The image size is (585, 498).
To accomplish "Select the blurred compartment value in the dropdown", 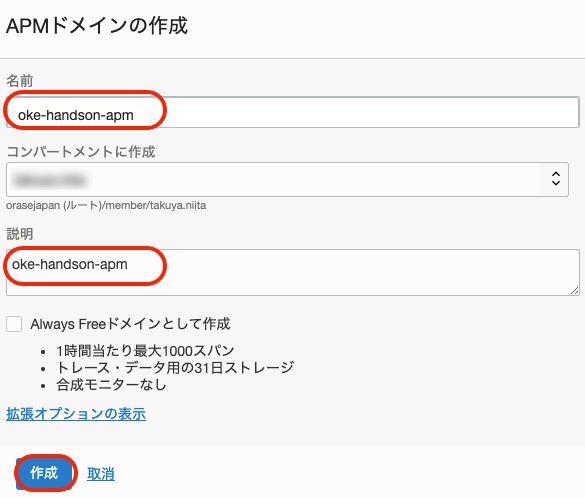I will (50, 180).
